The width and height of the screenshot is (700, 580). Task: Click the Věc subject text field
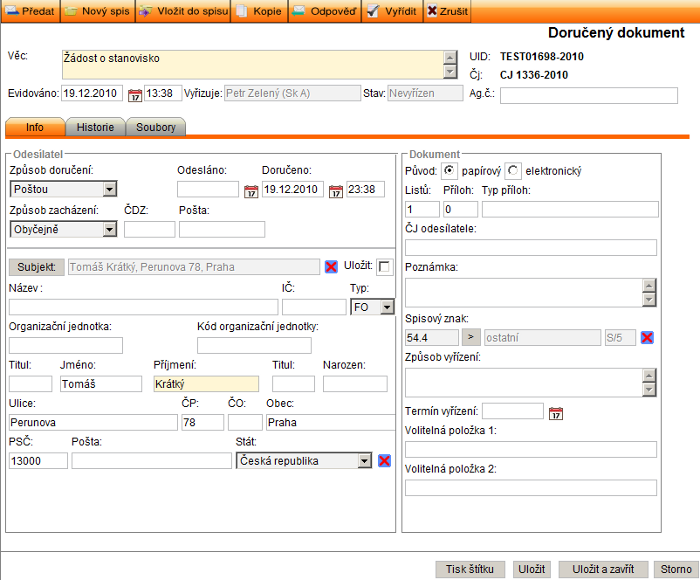coord(253,65)
